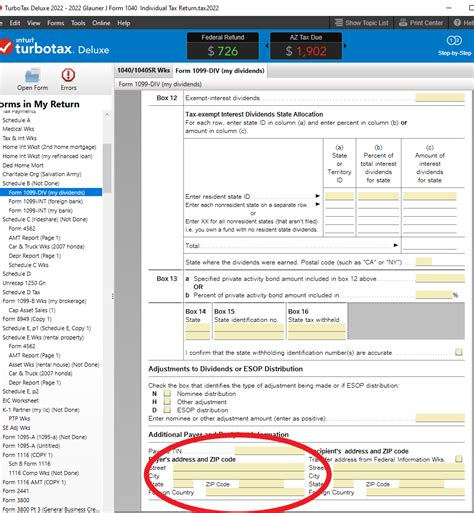Select Form 1095-A (Untitled)
Screen dimensions: 474x513
(x=31, y=446)
